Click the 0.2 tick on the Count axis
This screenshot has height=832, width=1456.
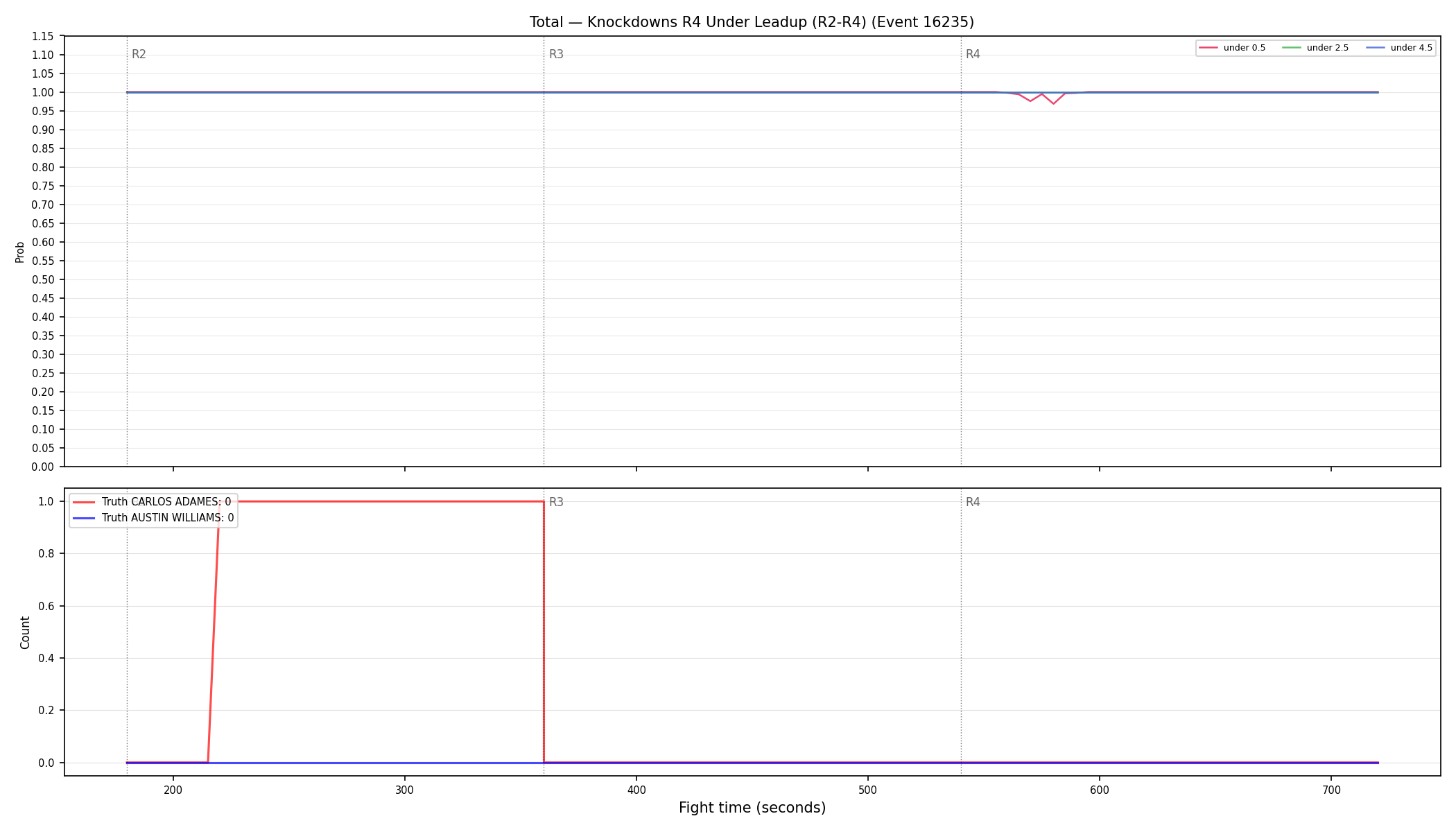[x=46, y=710]
